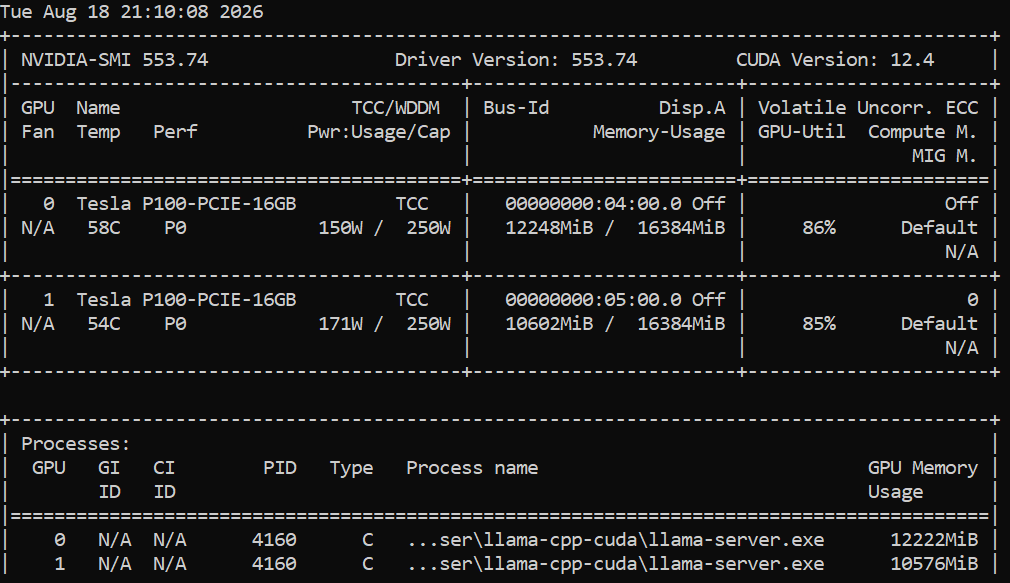Click memory used value '12248MiB'

tap(549, 228)
